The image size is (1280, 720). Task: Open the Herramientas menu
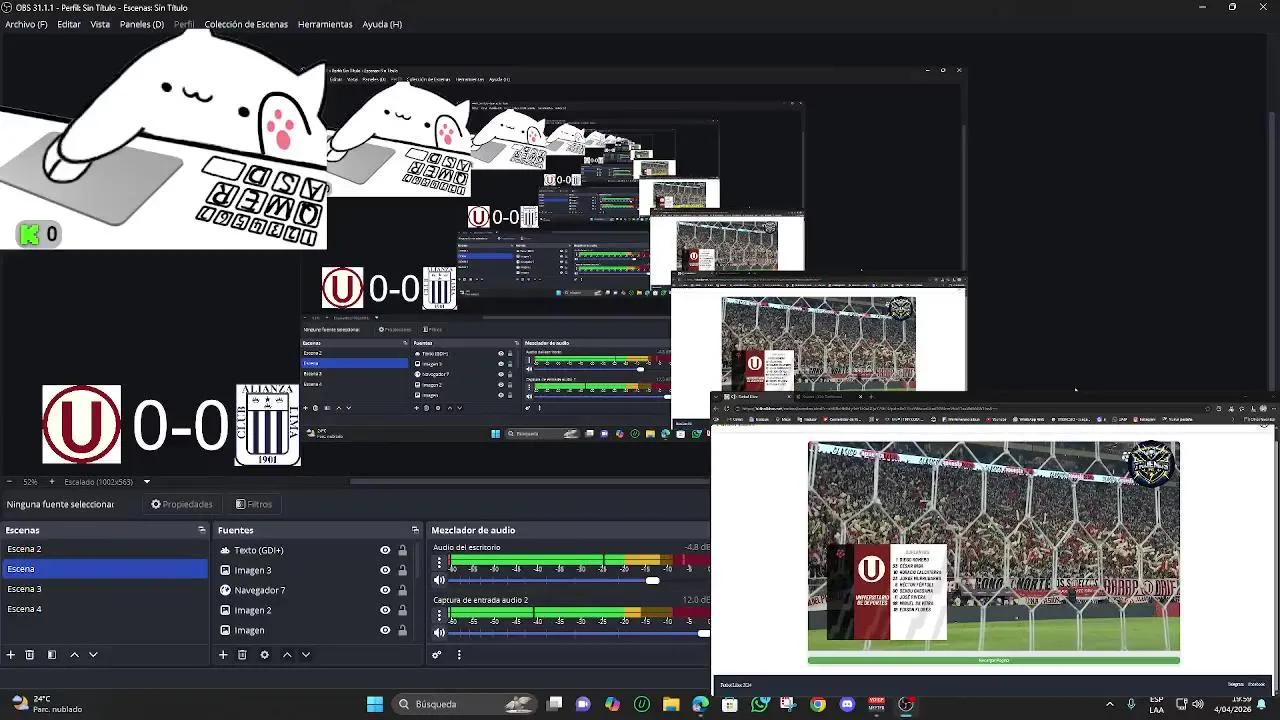coord(325,24)
